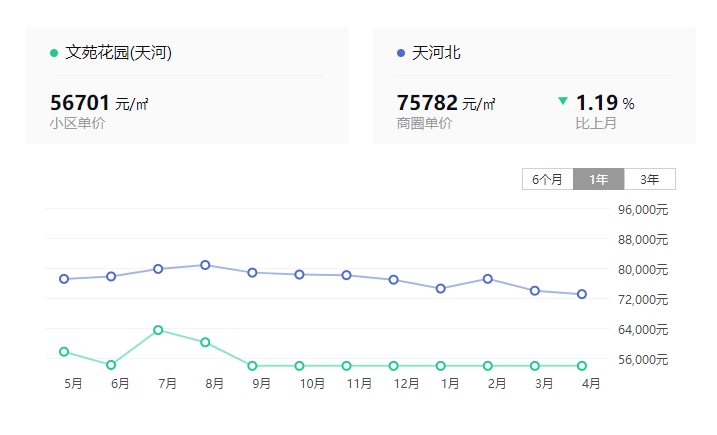Select green line point for 10月
This screenshot has width=717, height=435.
click(300, 366)
